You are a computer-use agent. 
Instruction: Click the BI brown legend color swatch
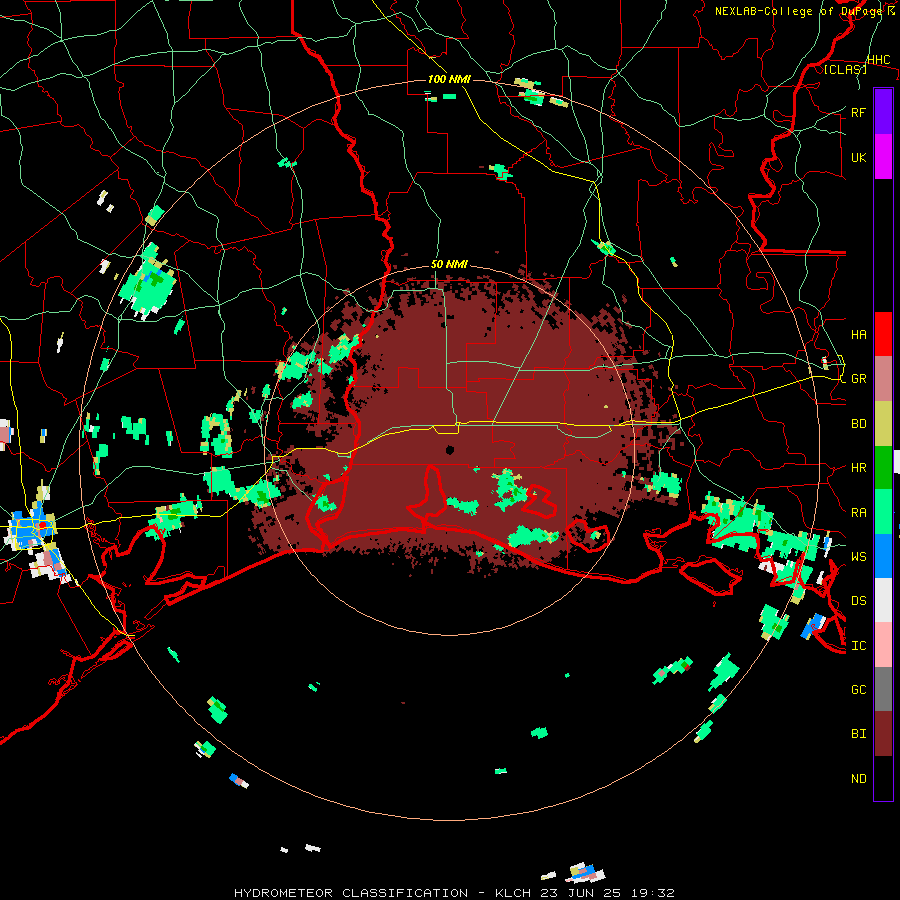[883, 734]
